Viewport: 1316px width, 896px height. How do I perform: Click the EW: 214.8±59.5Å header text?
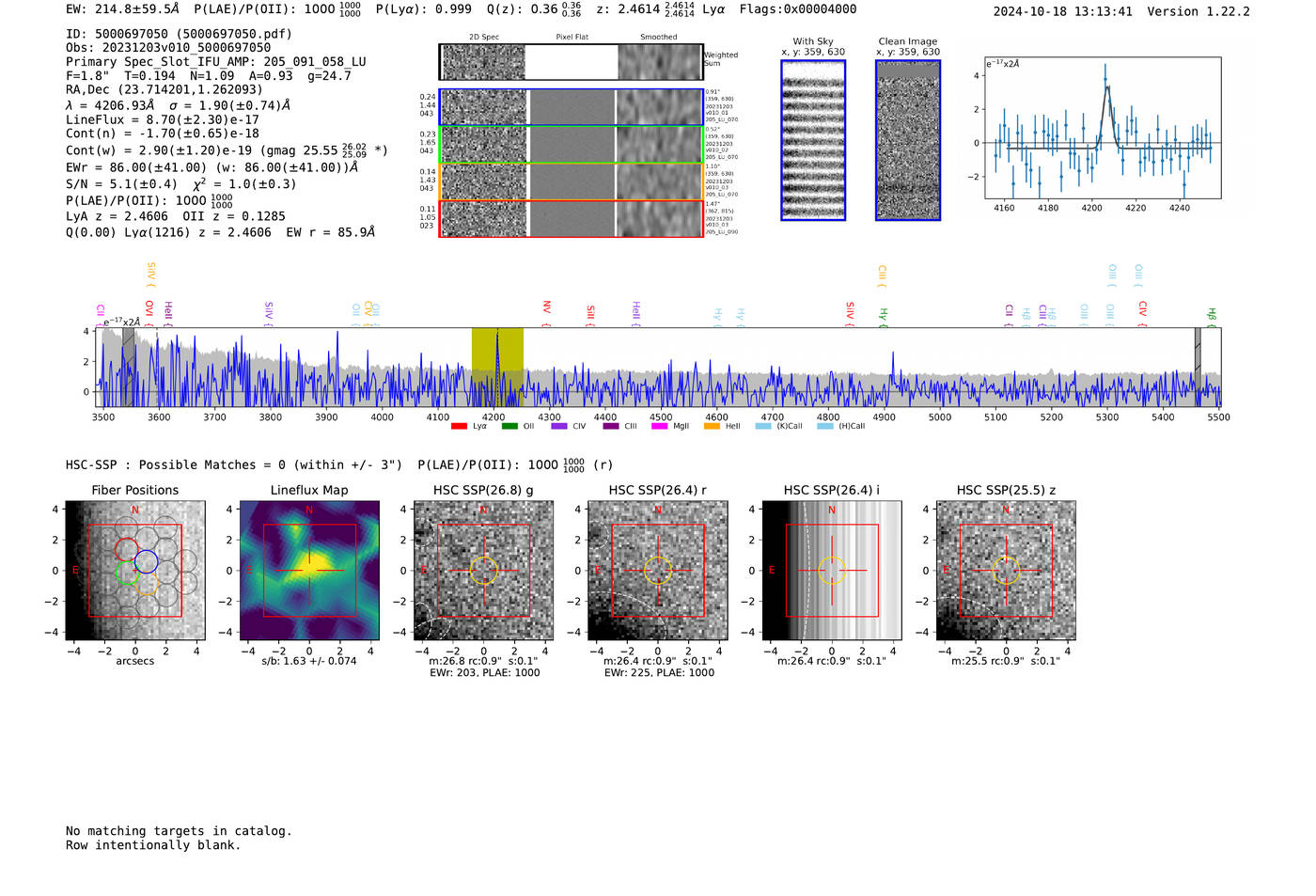122,9
